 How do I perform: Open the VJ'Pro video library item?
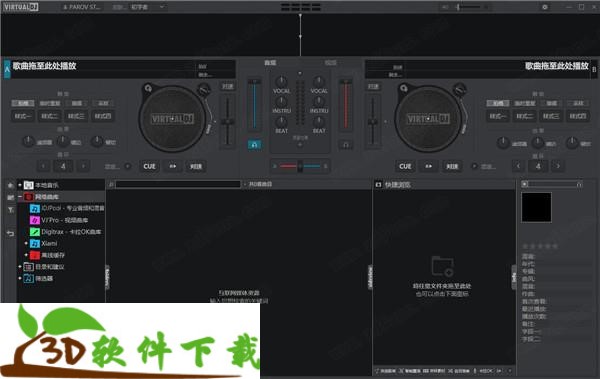pos(60,220)
